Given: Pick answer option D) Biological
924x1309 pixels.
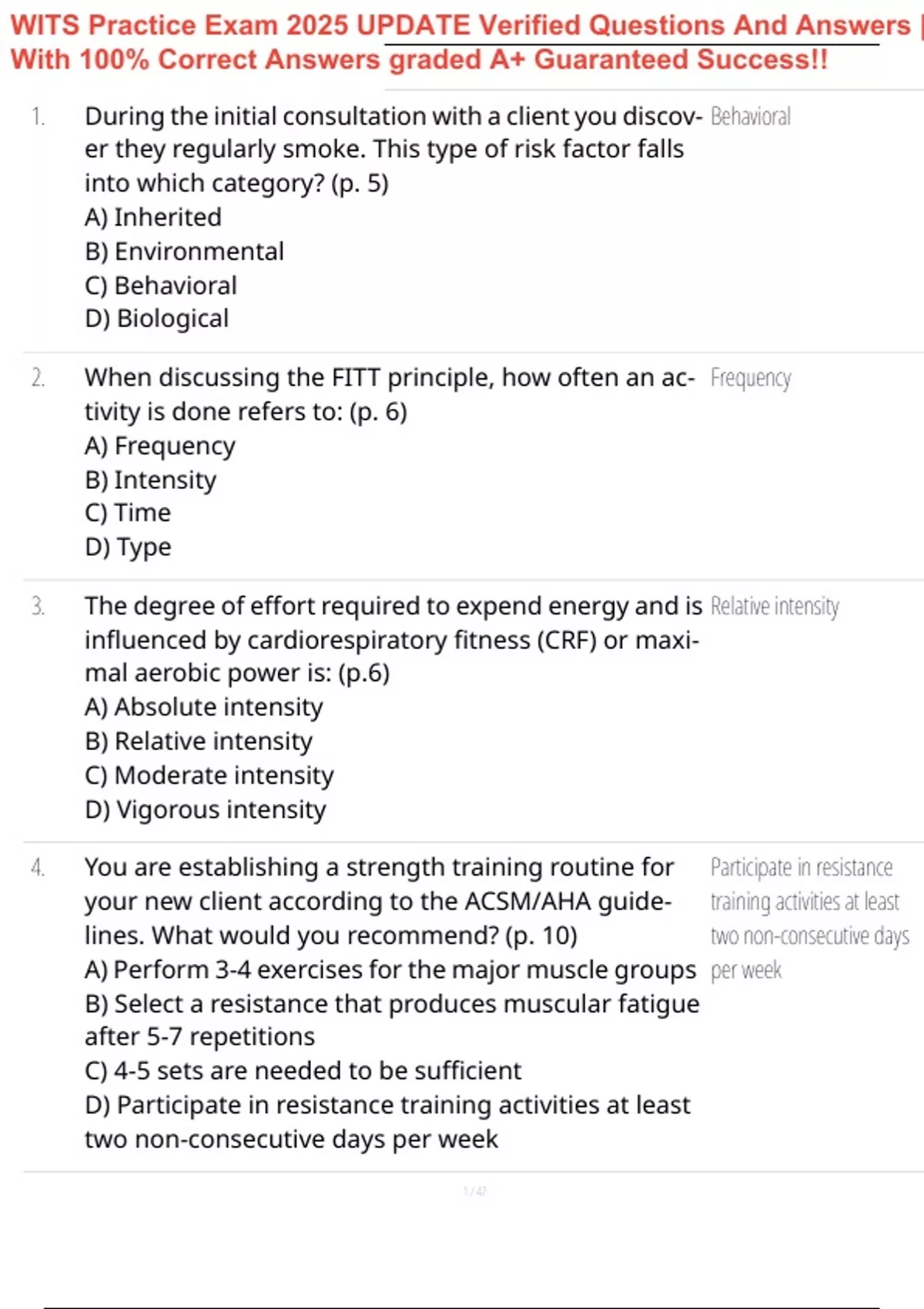Looking at the screenshot, I should [x=157, y=319].
